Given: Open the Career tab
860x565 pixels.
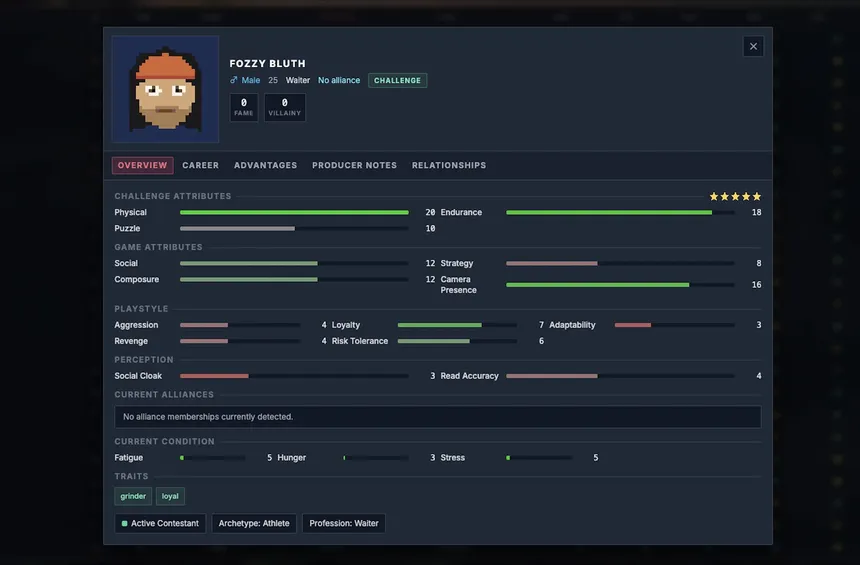Looking at the screenshot, I should [200, 166].
